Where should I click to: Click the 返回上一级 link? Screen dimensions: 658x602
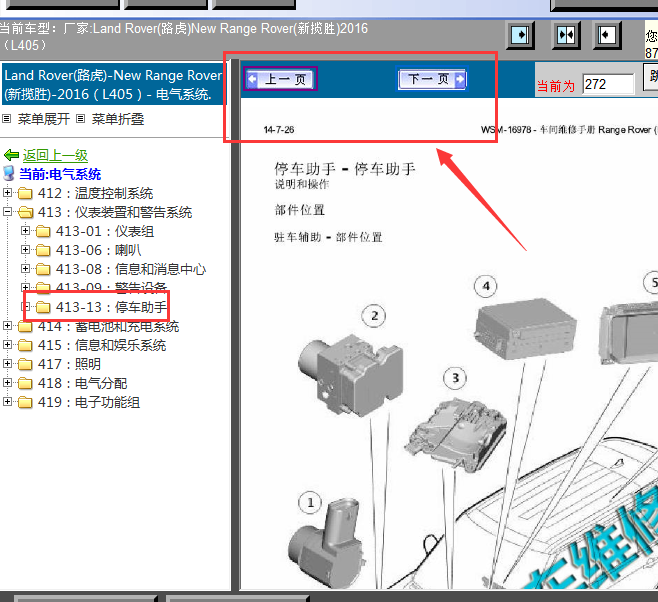point(55,155)
